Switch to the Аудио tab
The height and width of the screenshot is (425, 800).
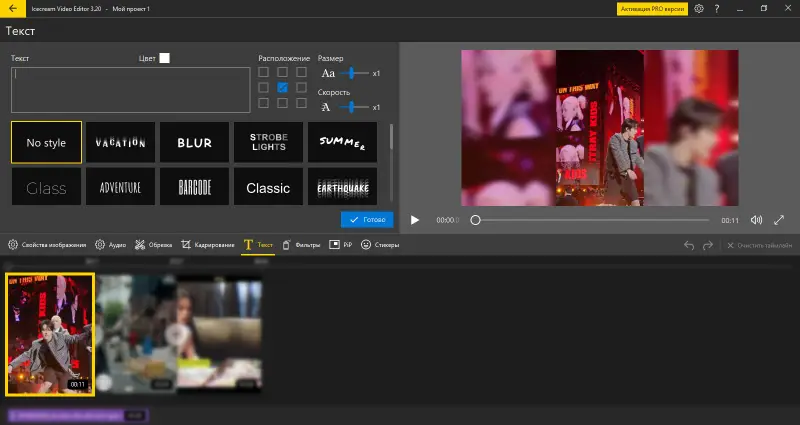point(111,245)
